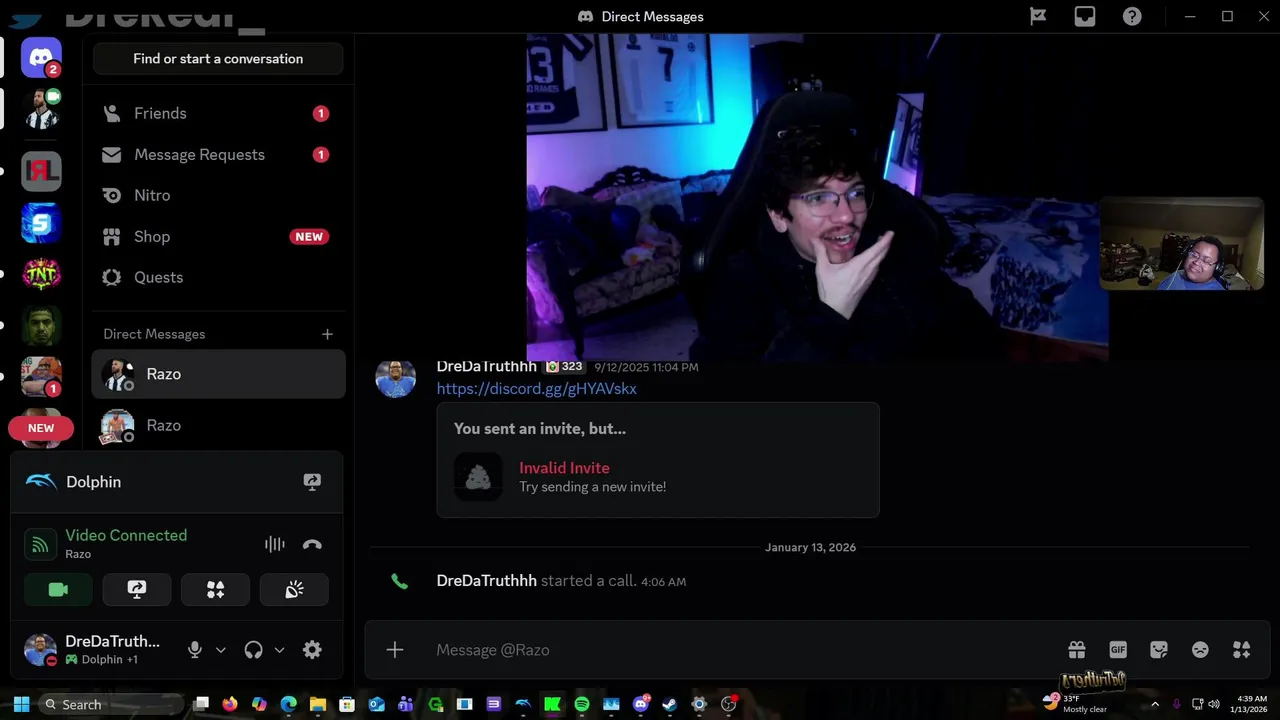Open the soundboard
The height and width of the screenshot is (720, 1280).
coord(294,590)
